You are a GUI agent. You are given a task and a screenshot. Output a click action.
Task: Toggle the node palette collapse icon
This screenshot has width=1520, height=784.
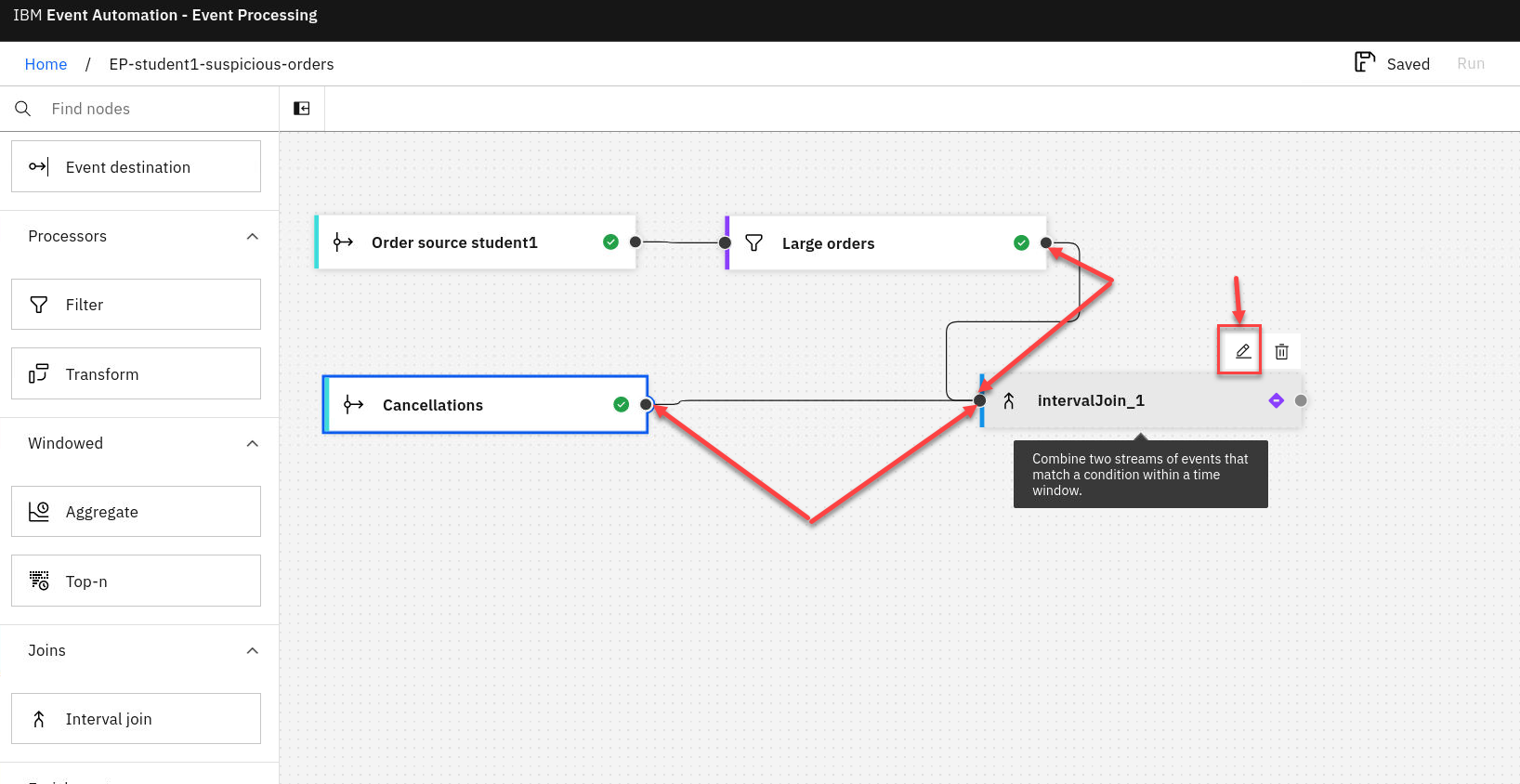pos(302,109)
